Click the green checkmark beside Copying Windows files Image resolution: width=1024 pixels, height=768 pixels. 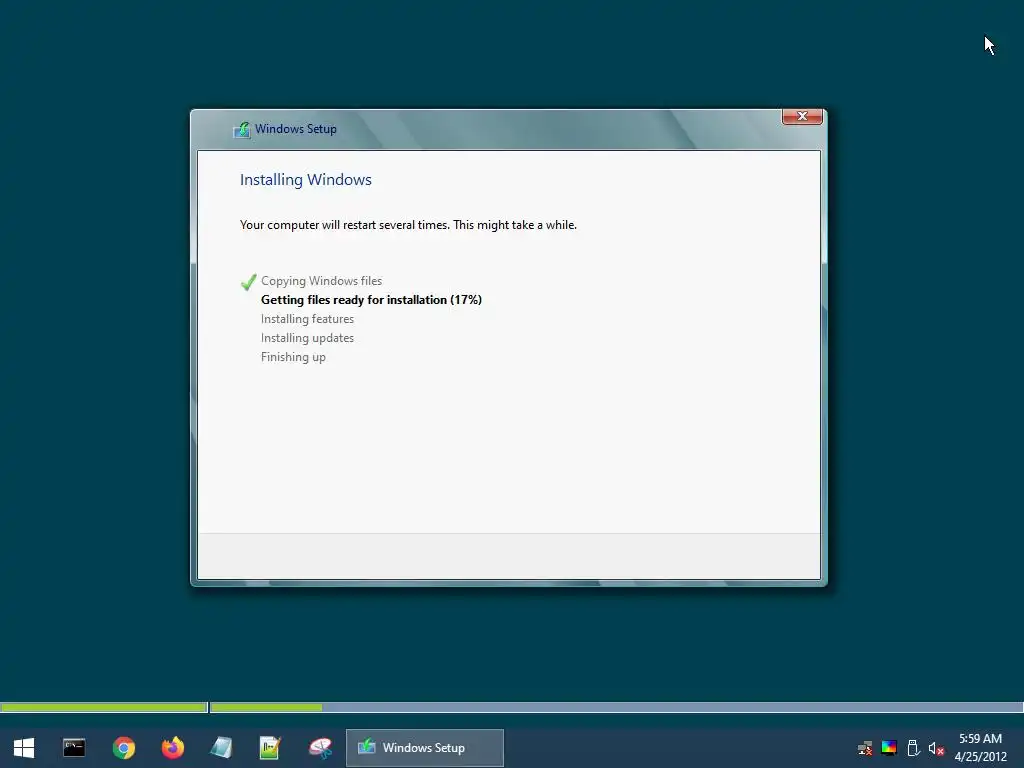coord(248,282)
